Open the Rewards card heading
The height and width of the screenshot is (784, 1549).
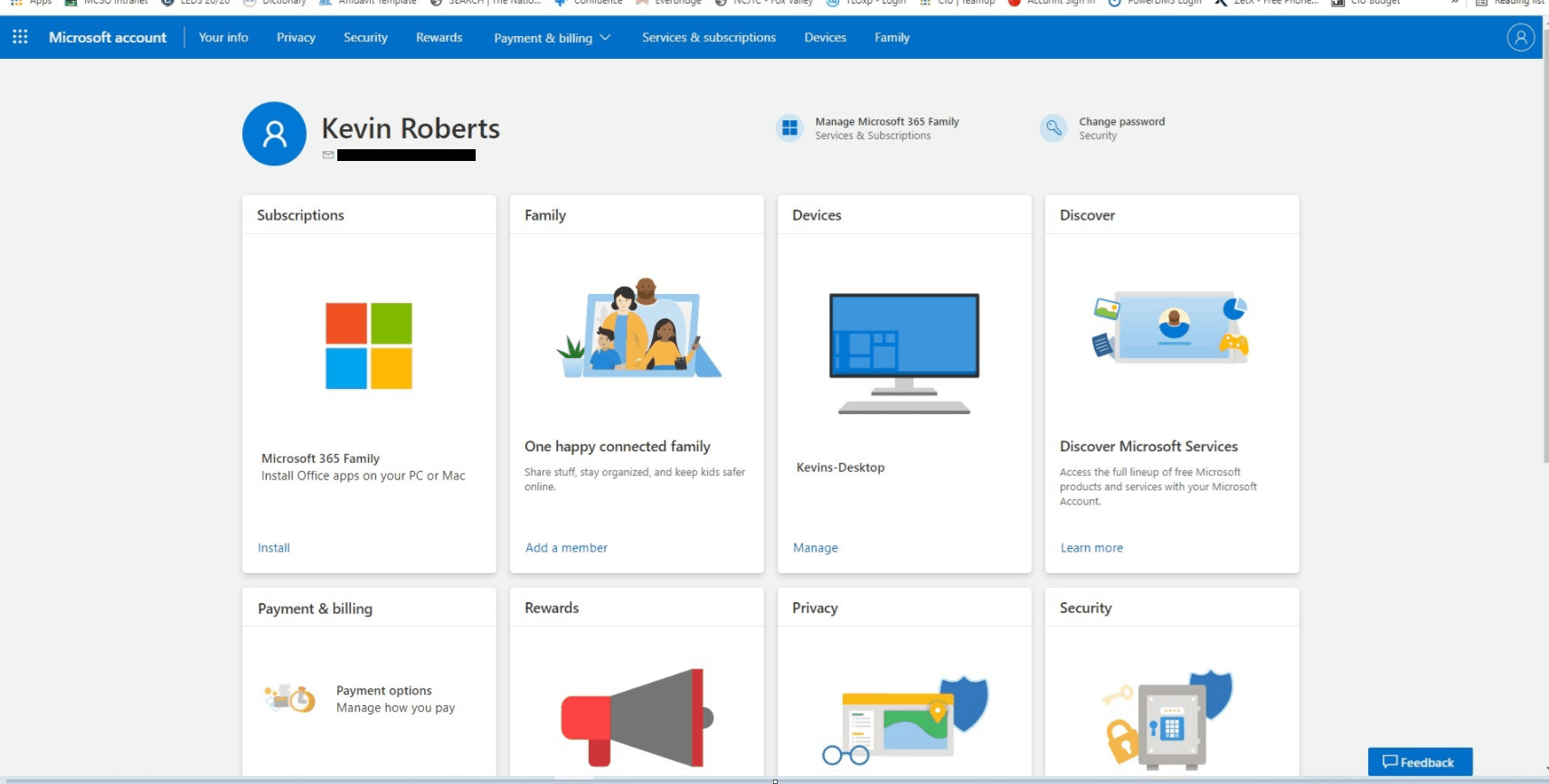[552, 608]
